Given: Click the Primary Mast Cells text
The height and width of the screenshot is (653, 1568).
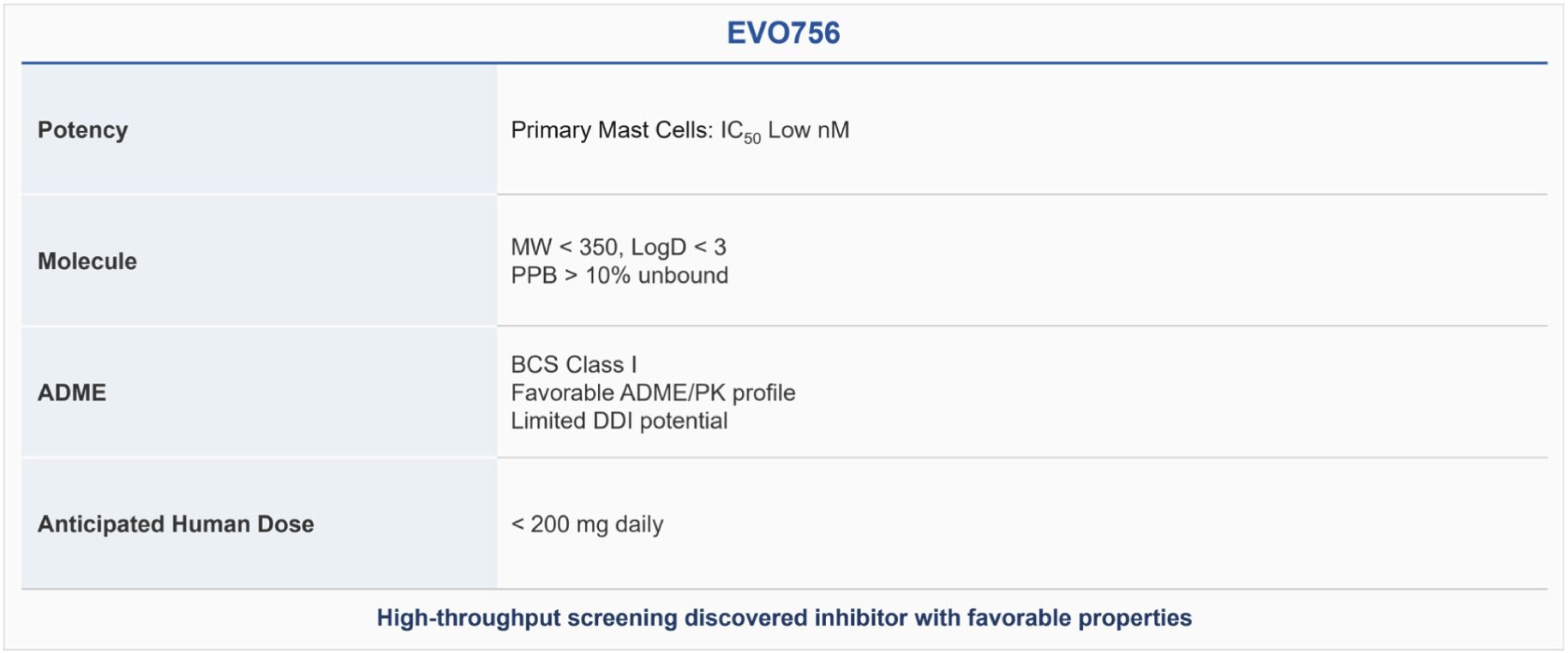Looking at the screenshot, I should [611, 130].
